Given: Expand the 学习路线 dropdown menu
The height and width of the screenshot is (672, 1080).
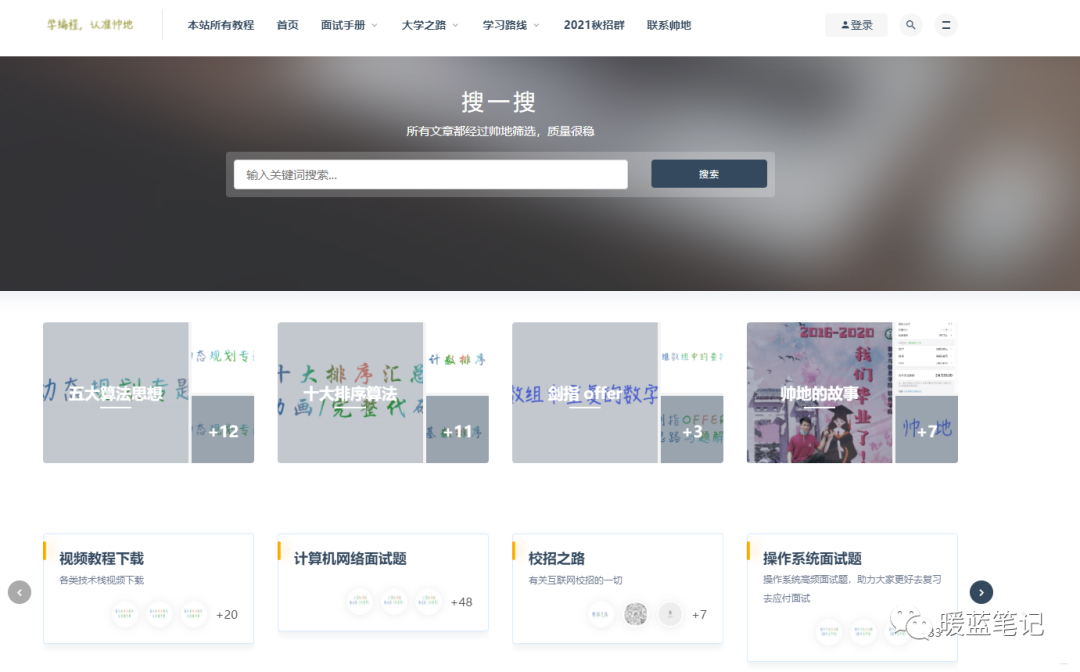Looking at the screenshot, I should (x=510, y=25).
